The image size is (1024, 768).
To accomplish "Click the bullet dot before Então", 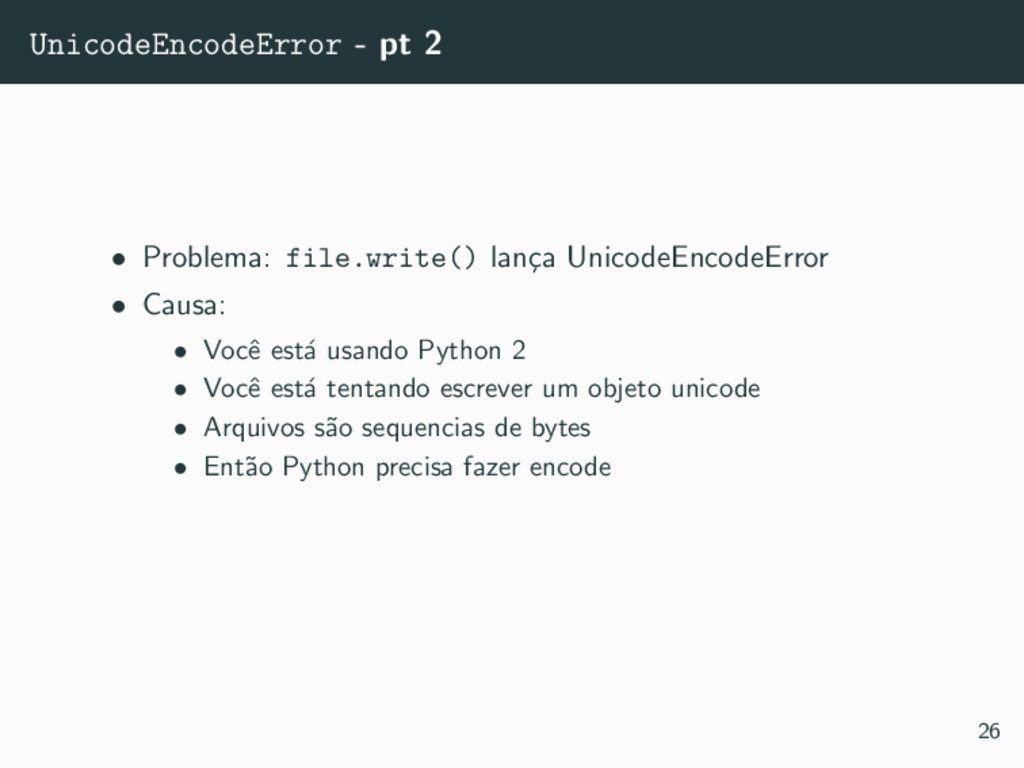I will [x=181, y=469].
